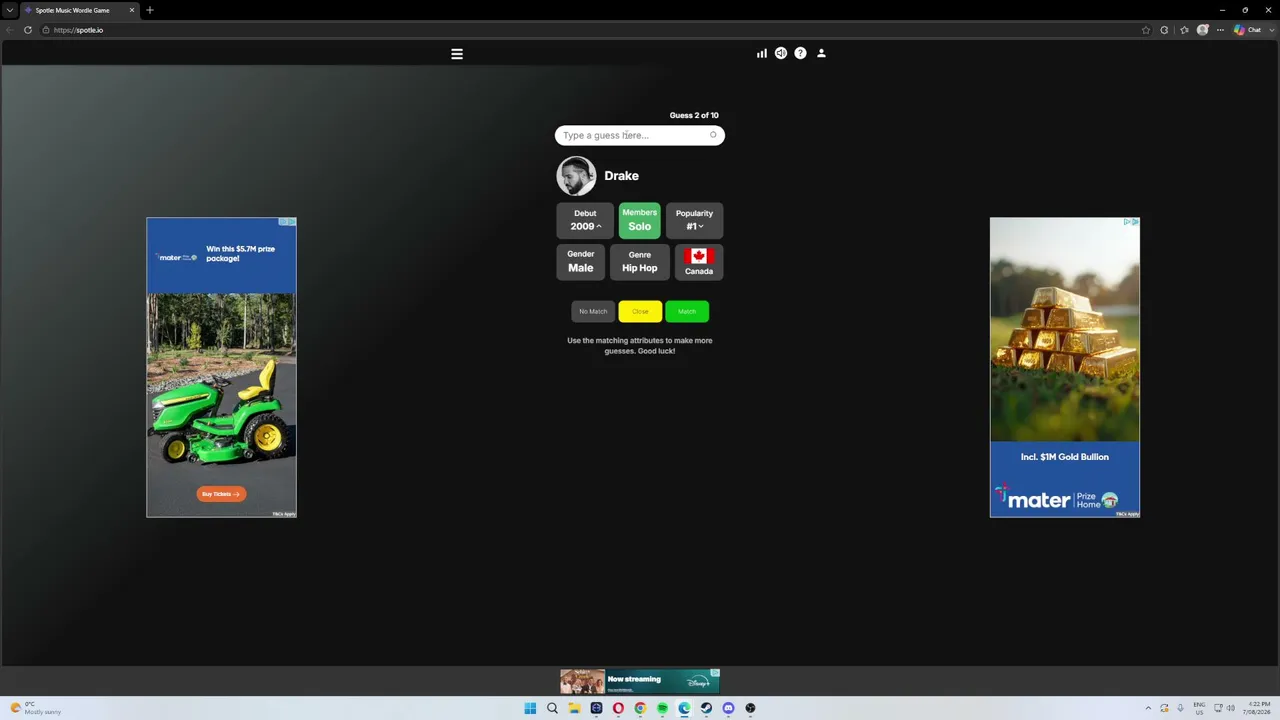This screenshot has width=1280, height=720.
Task: Click the Popularity #1 attribute tile
Action: coord(694,220)
